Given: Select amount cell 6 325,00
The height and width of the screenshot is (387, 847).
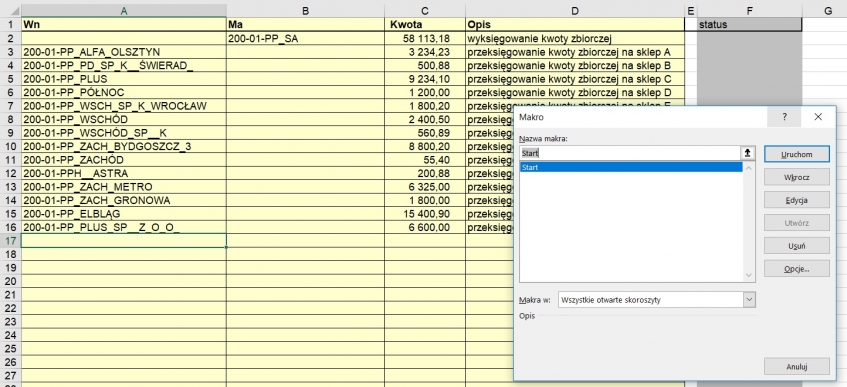Looking at the screenshot, I should (x=425, y=187).
